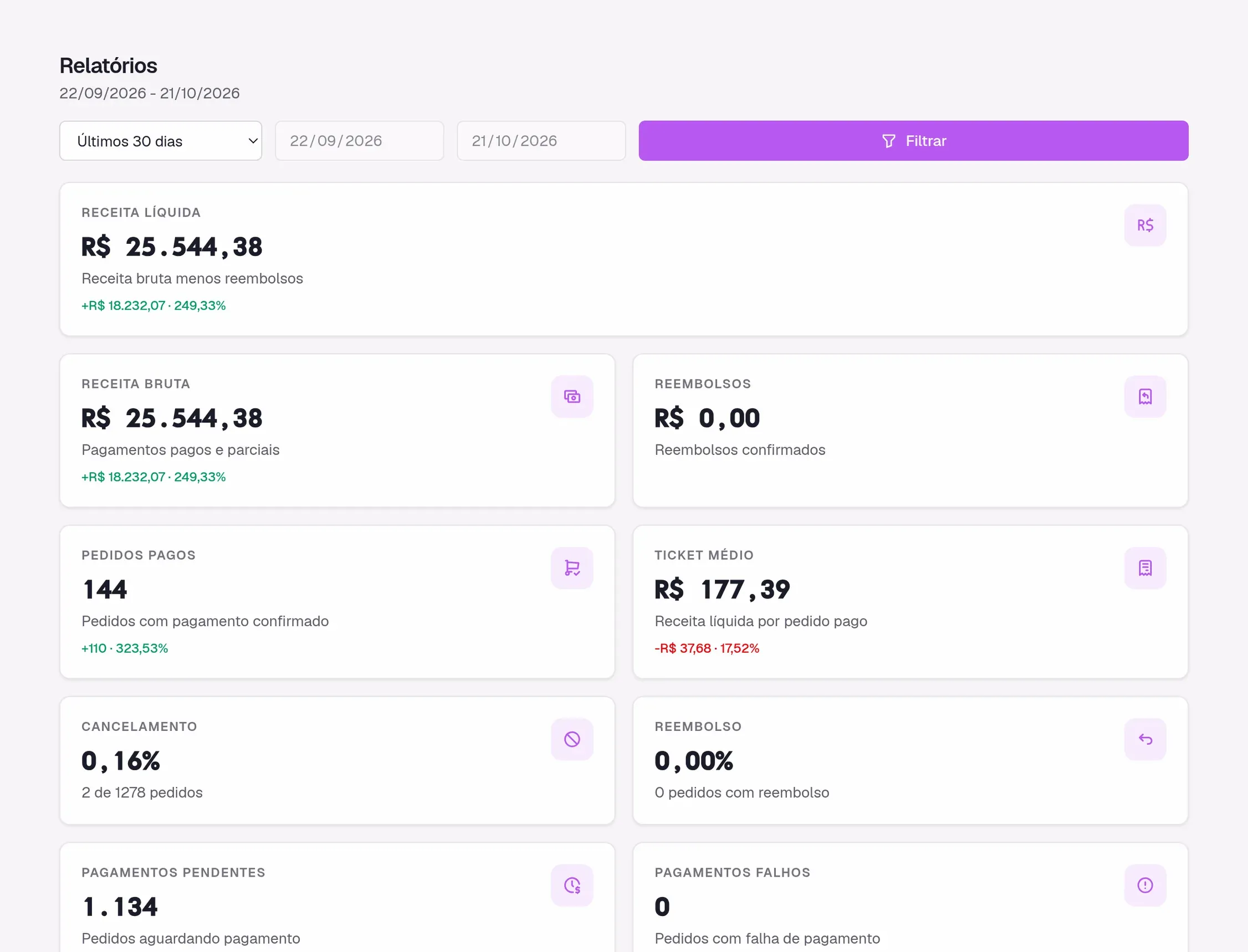This screenshot has width=1248, height=952.
Task: Click the end date field 21/10/2026
Action: pyautogui.click(x=541, y=141)
